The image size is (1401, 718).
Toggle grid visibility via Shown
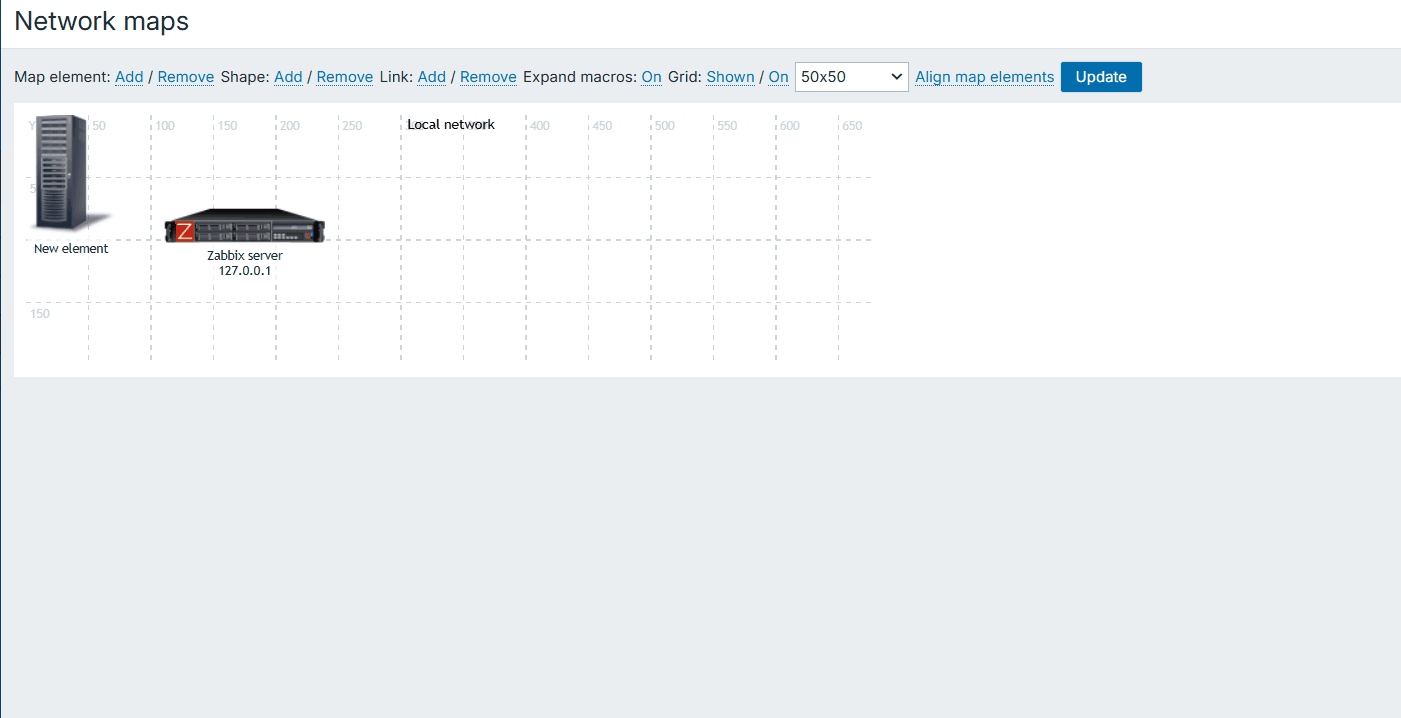click(x=730, y=77)
